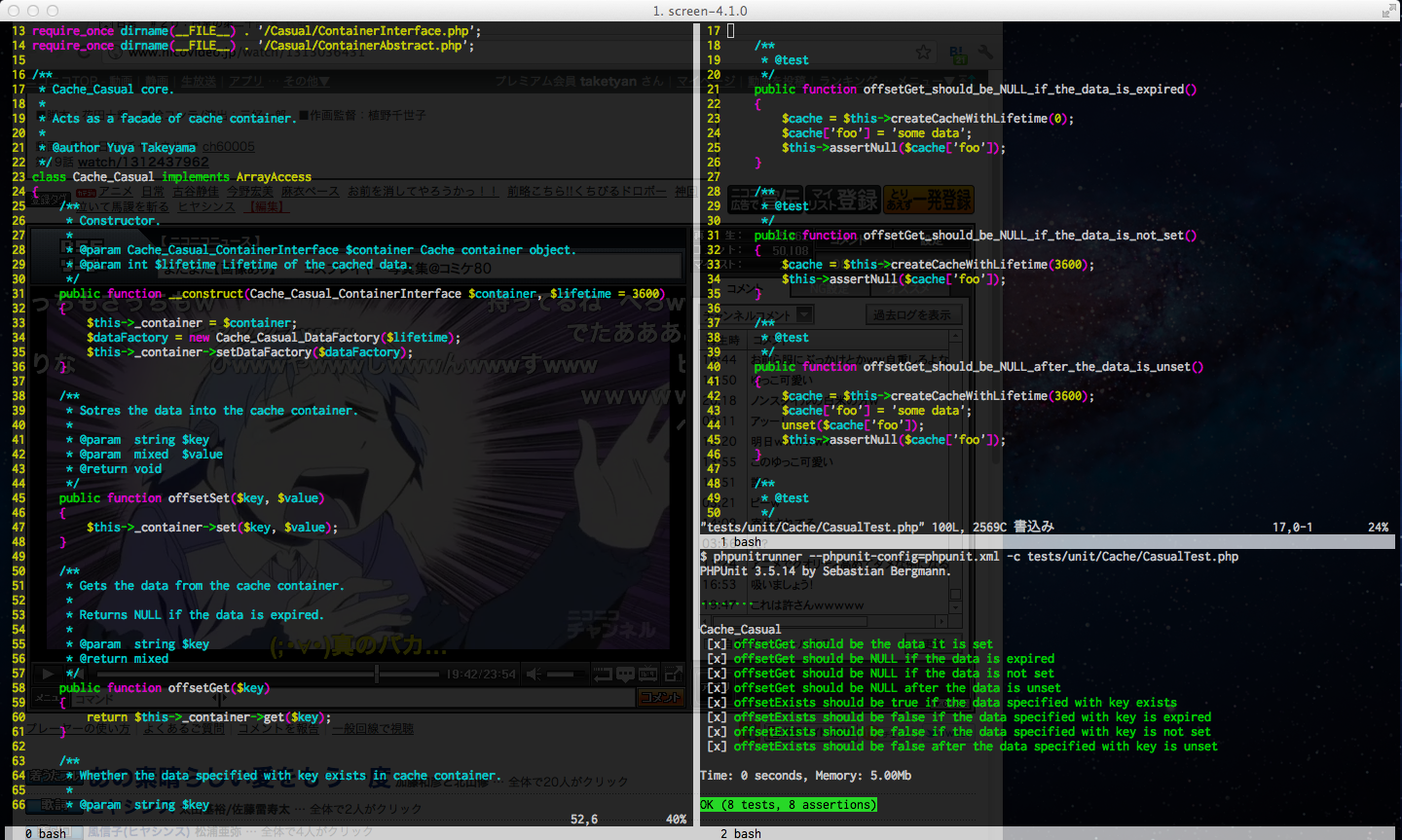The width and height of the screenshot is (1402, 840).
Task: Click the 'class Cache_Casual implements ArrayAccess' line
Action: (171, 177)
